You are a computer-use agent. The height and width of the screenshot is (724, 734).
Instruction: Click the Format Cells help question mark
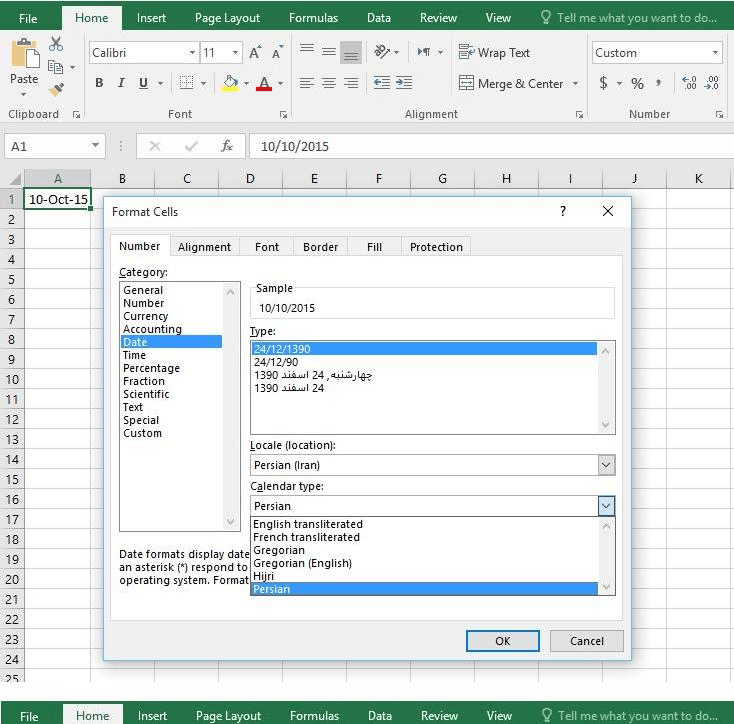(x=563, y=212)
